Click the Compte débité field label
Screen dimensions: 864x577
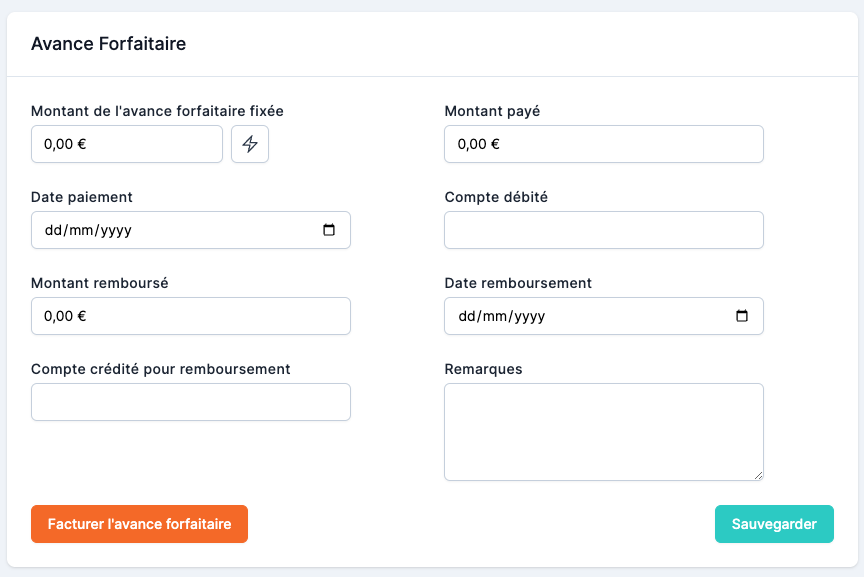496,197
